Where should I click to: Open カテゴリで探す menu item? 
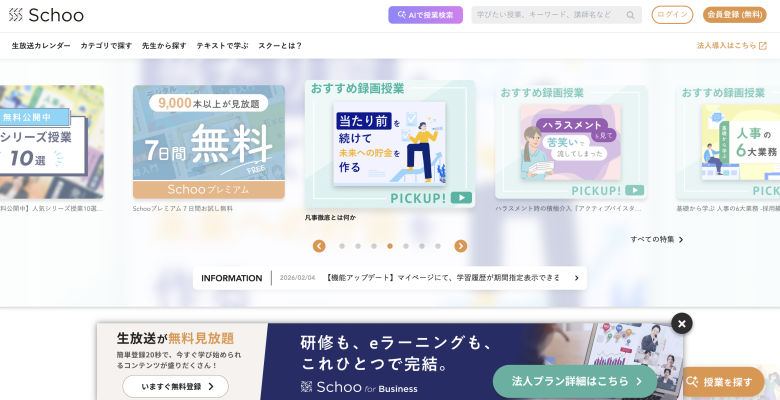pos(106,45)
